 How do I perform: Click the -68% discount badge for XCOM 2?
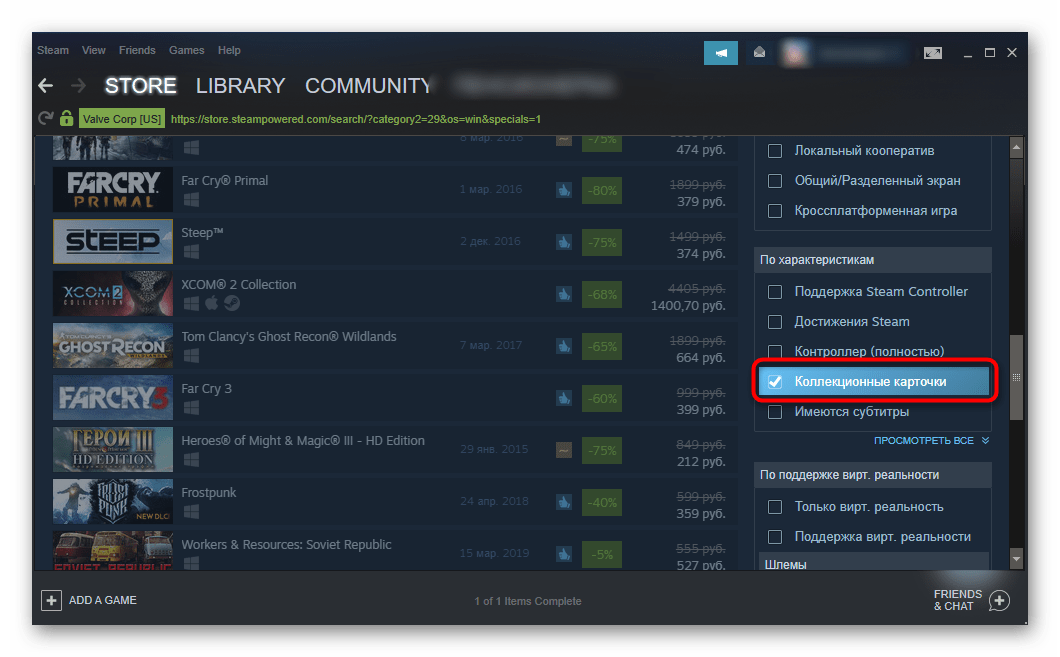tap(602, 295)
